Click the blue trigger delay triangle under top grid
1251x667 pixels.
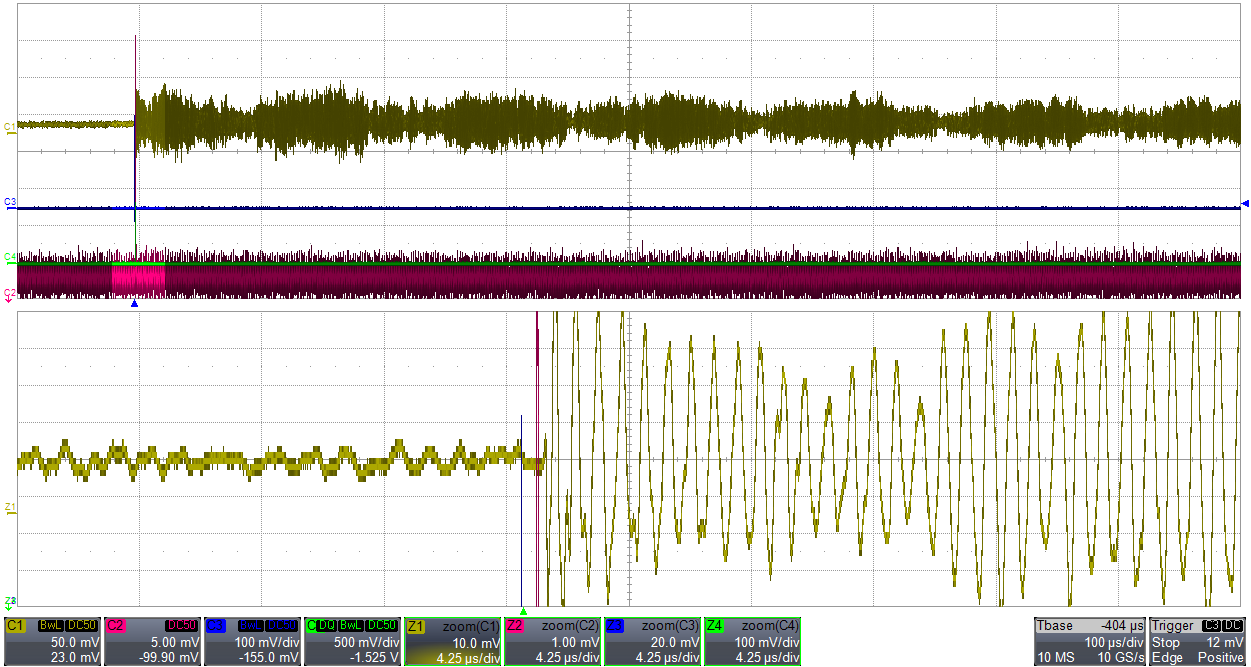[134, 304]
